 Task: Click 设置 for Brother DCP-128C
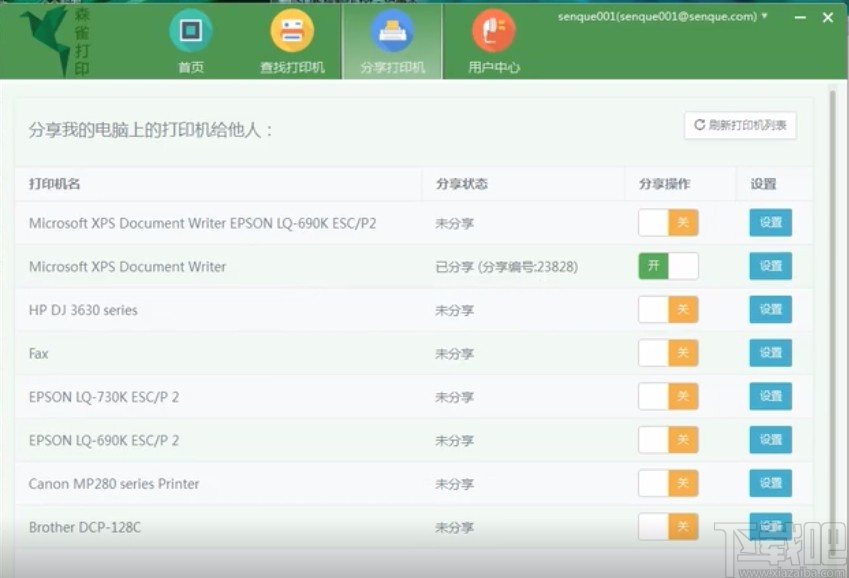click(770, 526)
